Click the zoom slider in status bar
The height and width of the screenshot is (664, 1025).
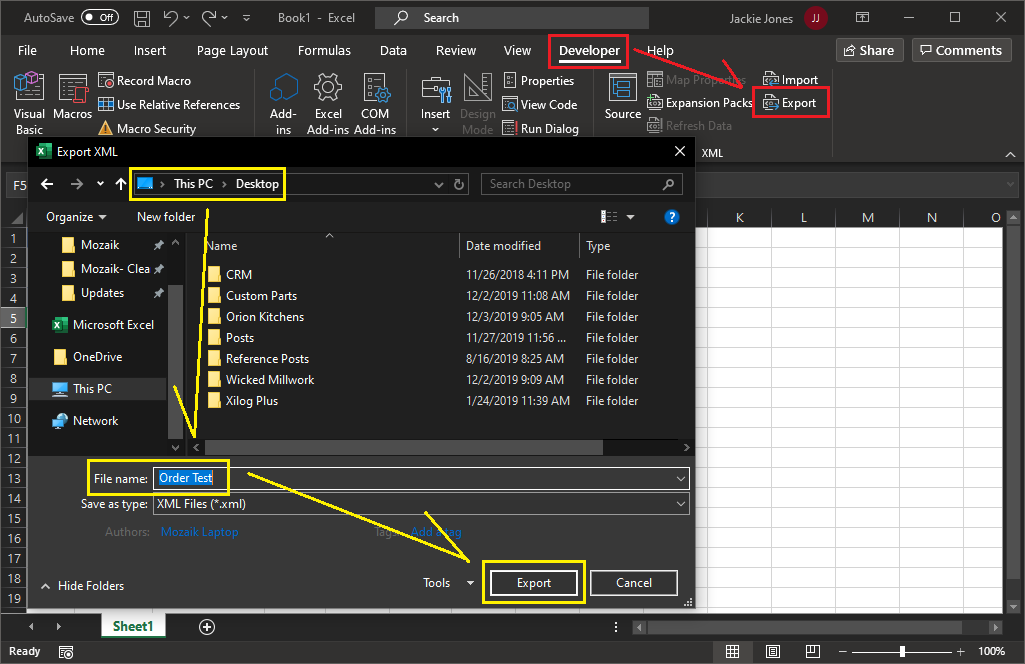click(902, 652)
